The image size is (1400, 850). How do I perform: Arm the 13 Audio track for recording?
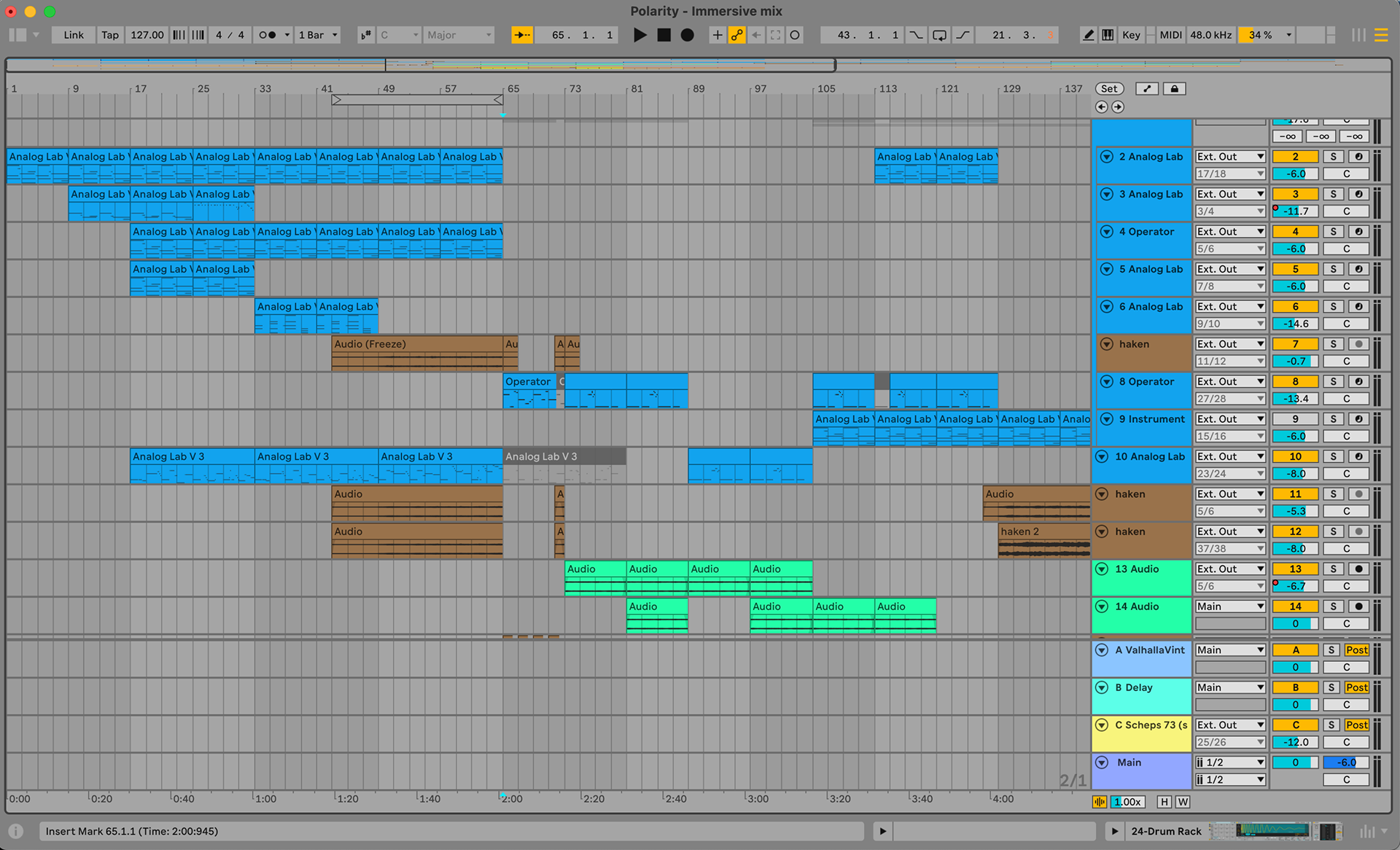(1358, 569)
